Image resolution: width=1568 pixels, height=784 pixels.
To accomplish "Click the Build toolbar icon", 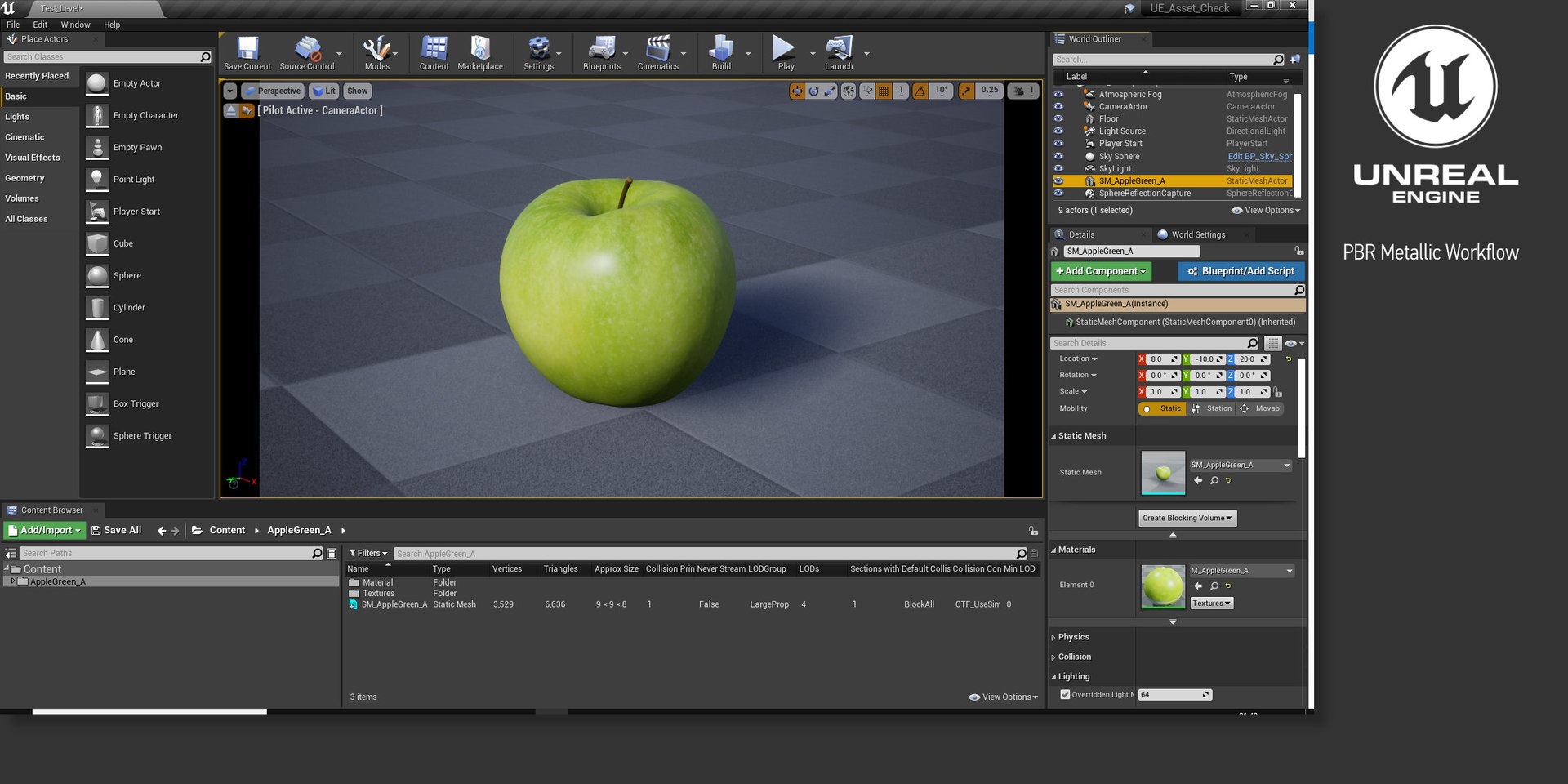I will click(x=721, y=48).
